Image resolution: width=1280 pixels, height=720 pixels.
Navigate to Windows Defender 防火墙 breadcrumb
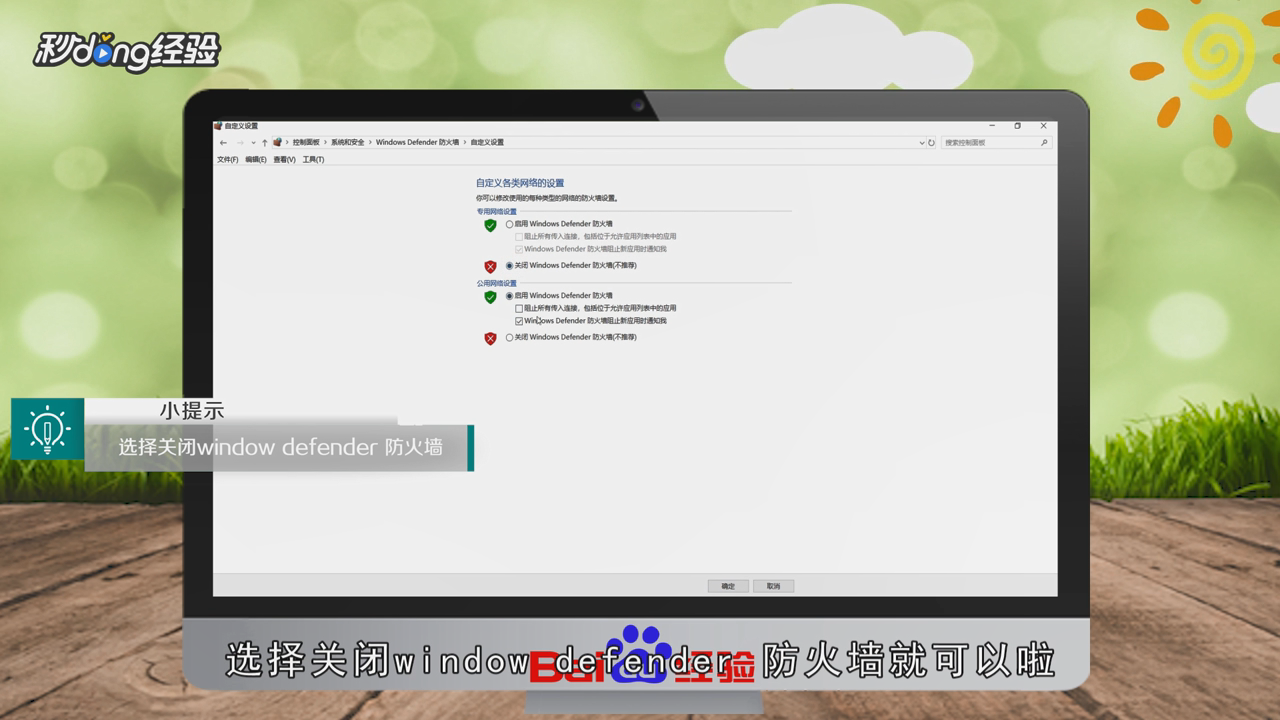(x=417, y=143)
